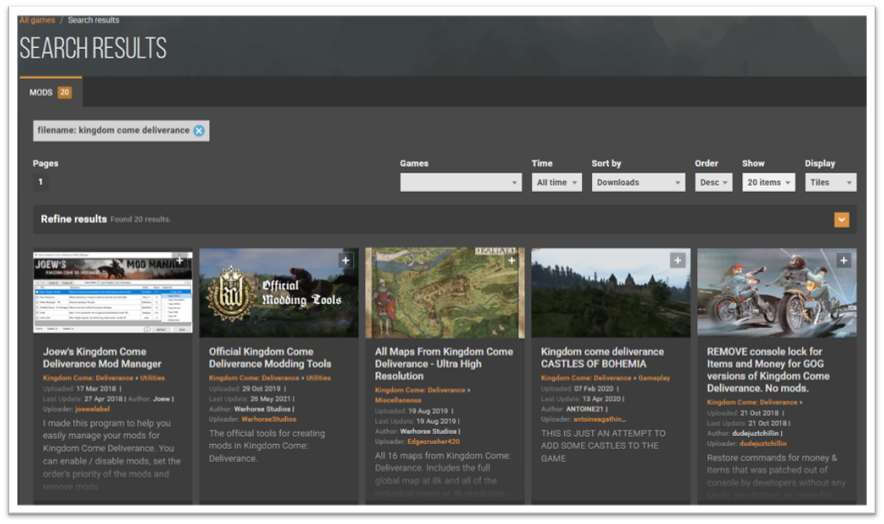Click Kingdom Come: Deliverance link under Joew's tile
The height and width of the screenshot is (524, 884).
(x=88, y=378)
